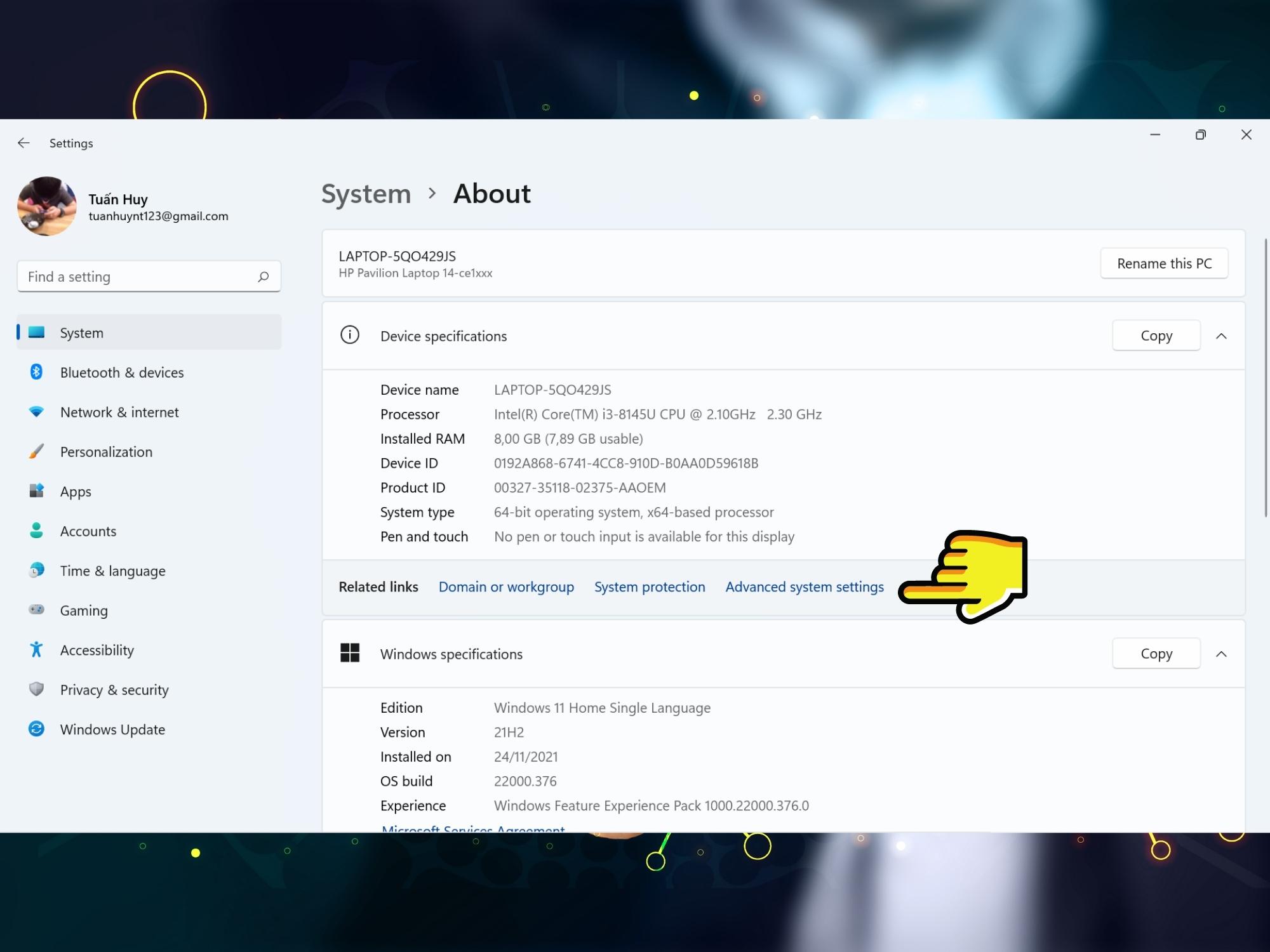Click the Bluetooth icon in sidebar

pyautogui.click(x=37, y=372)
